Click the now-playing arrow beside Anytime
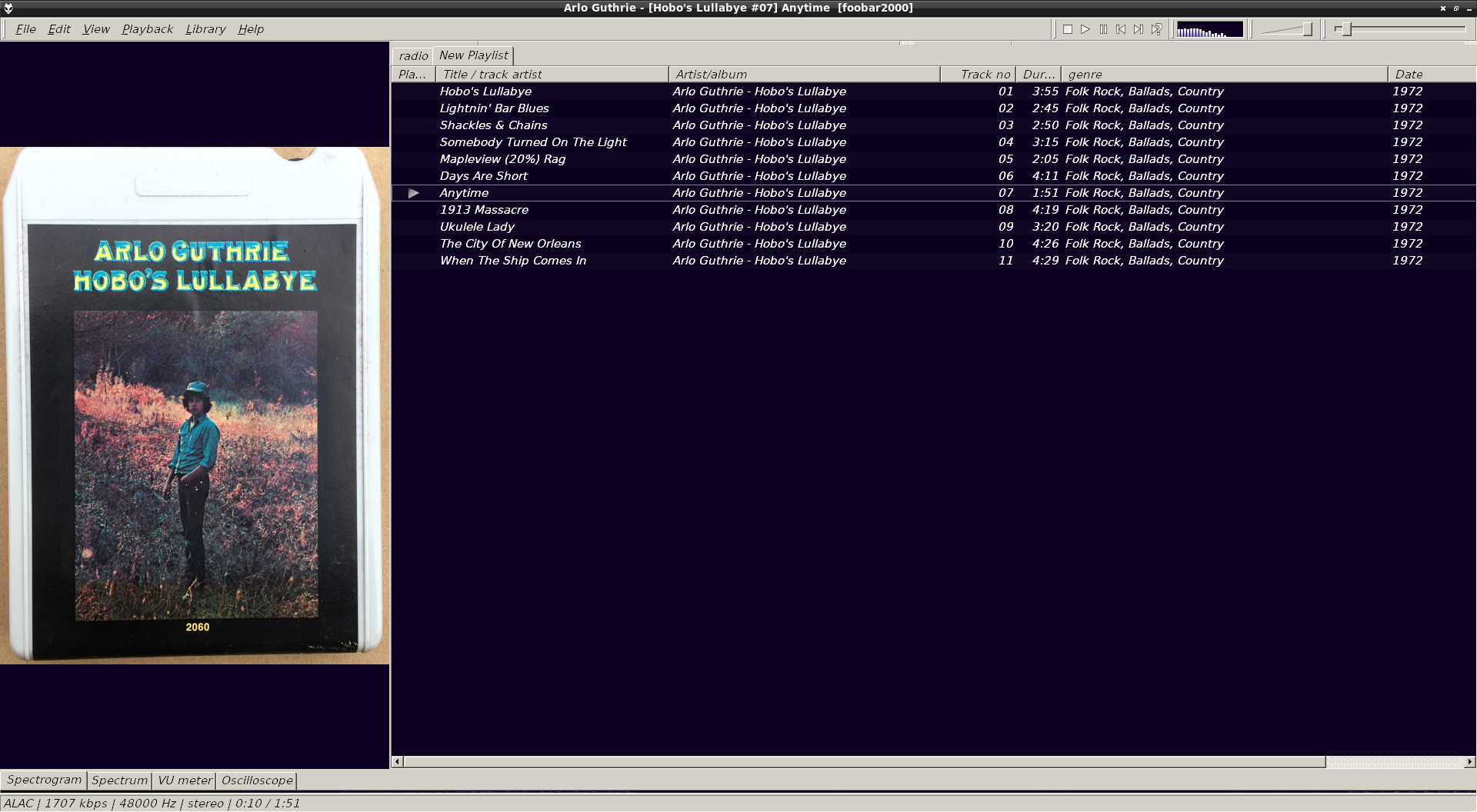Viewport: 1477px width, 812px height. pyautogui.click(x=414, y=193)
